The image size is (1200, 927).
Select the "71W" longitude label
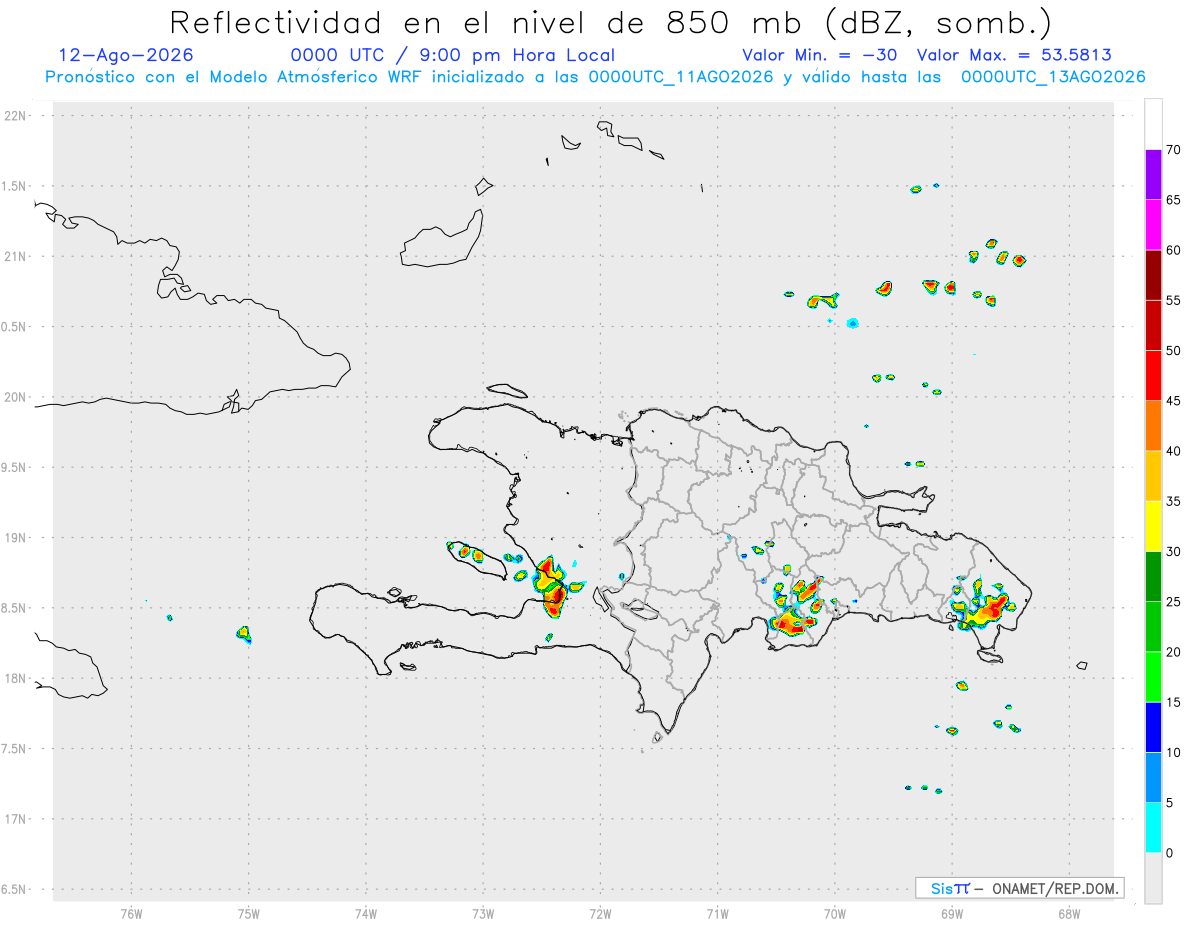(717, 913)
